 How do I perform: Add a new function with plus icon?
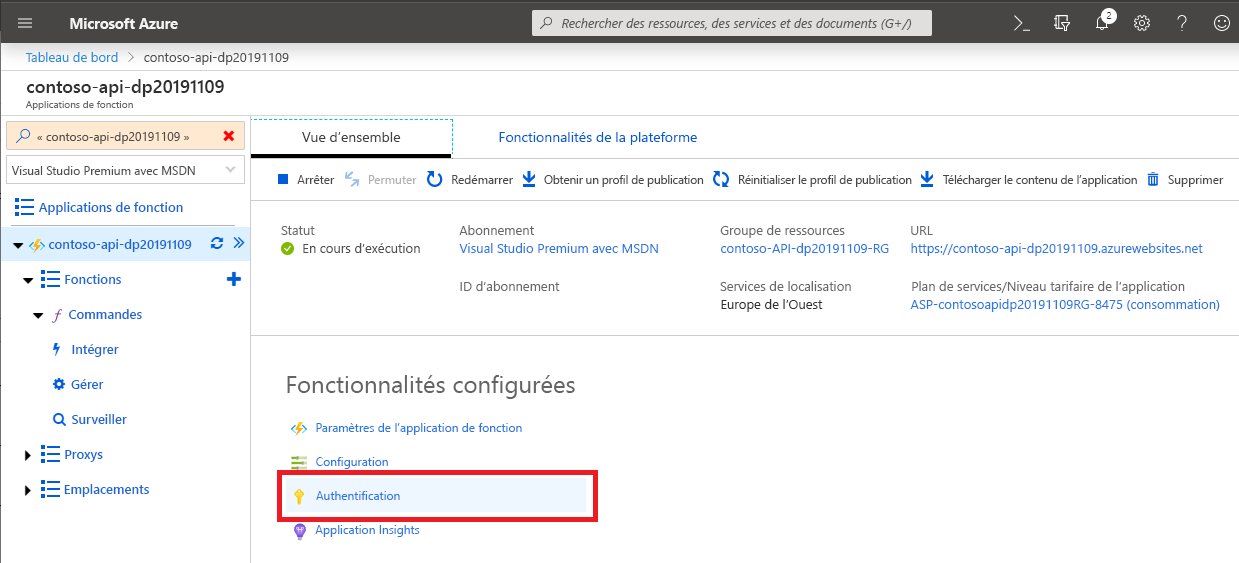coord(234,279)
